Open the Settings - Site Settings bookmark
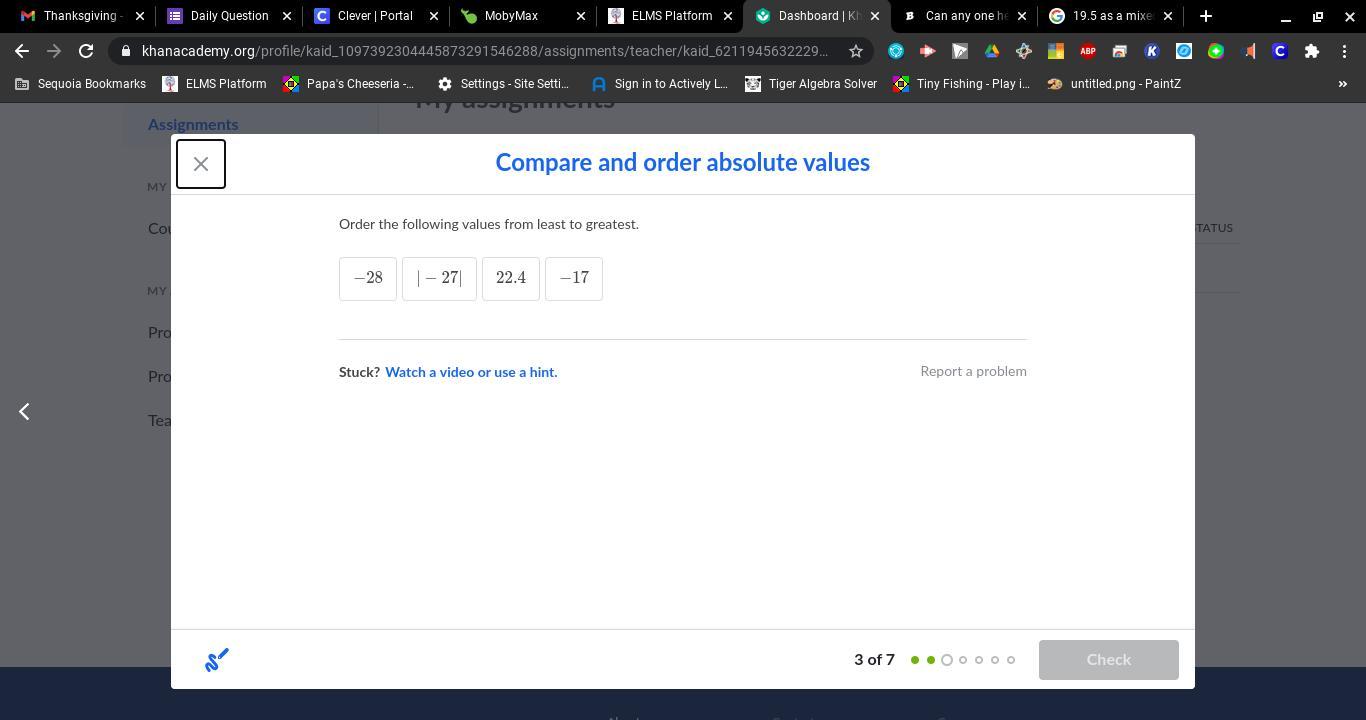 pyautogui.click(x=504, y=84)
